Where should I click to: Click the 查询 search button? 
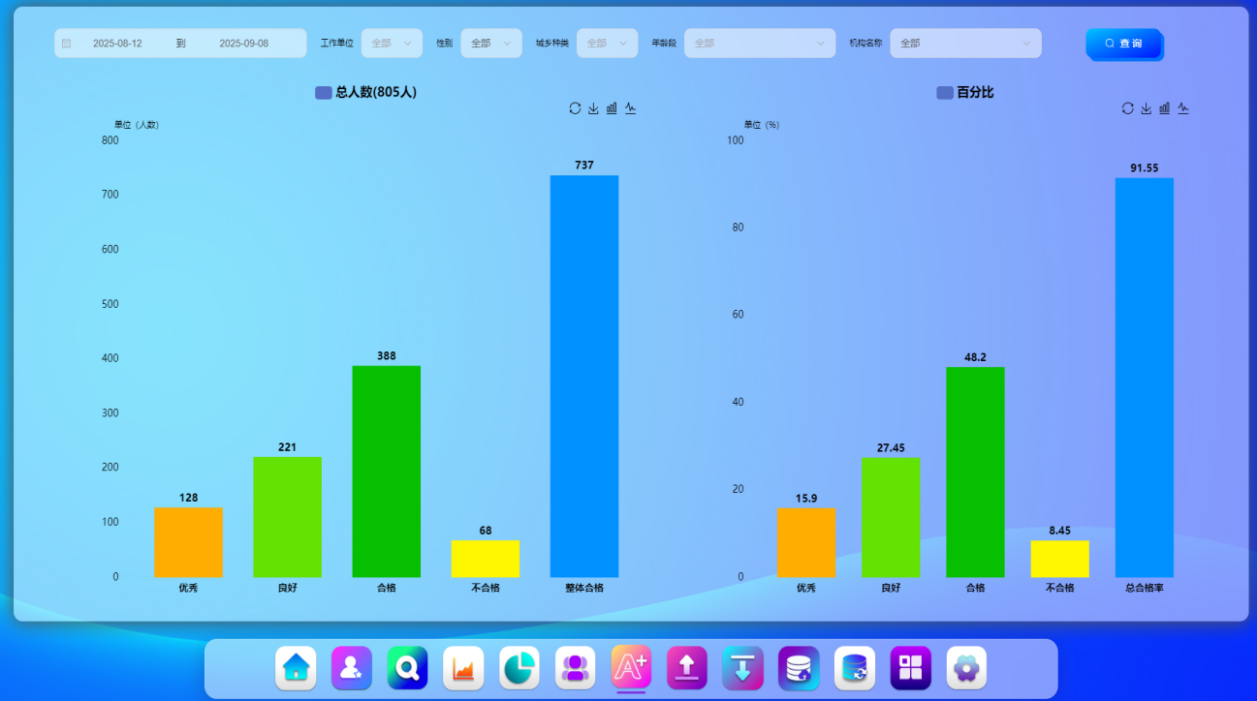[1123, 43]
